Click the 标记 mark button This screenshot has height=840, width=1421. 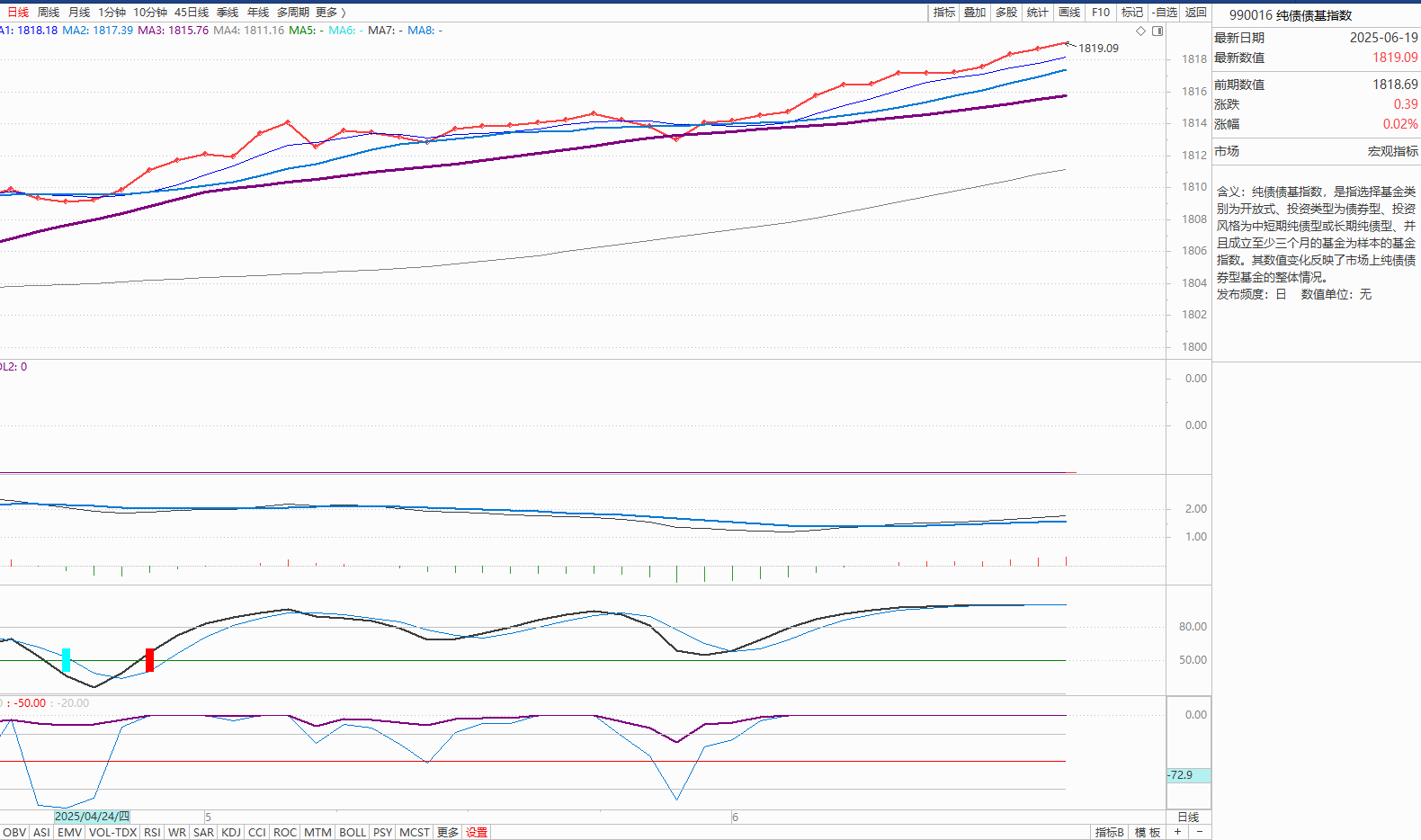[1132, 13]
